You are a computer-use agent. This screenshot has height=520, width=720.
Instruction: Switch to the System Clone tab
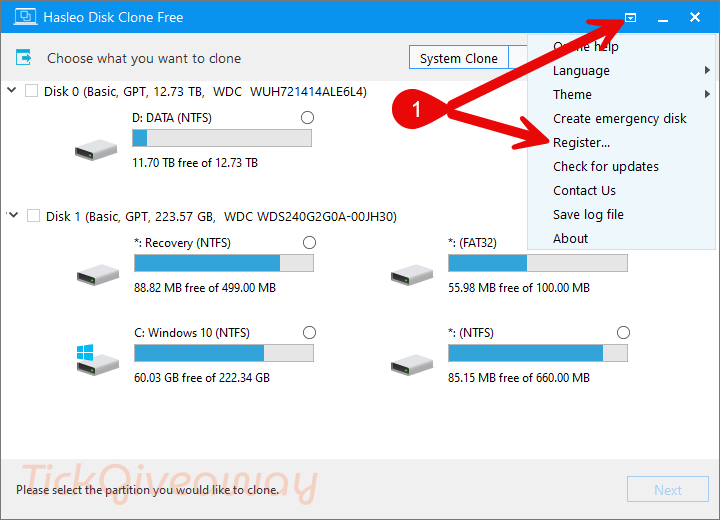pyautogui.click(x=459, y=58)
